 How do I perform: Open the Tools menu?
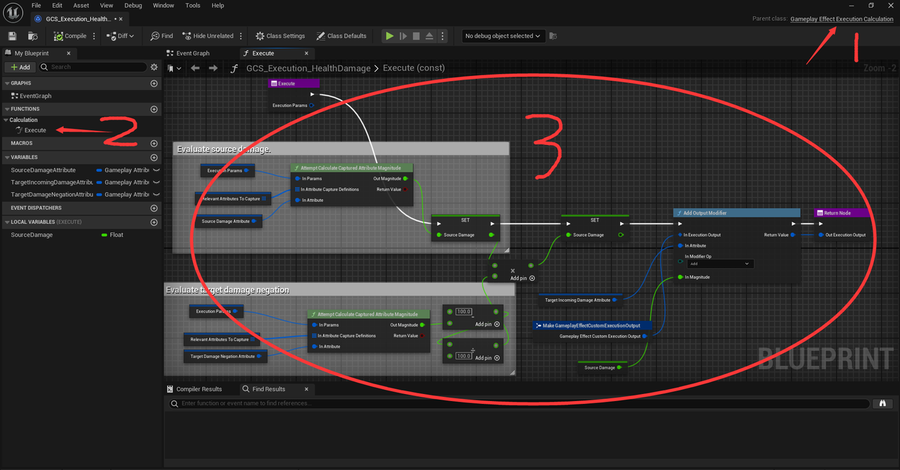(193, 6)
